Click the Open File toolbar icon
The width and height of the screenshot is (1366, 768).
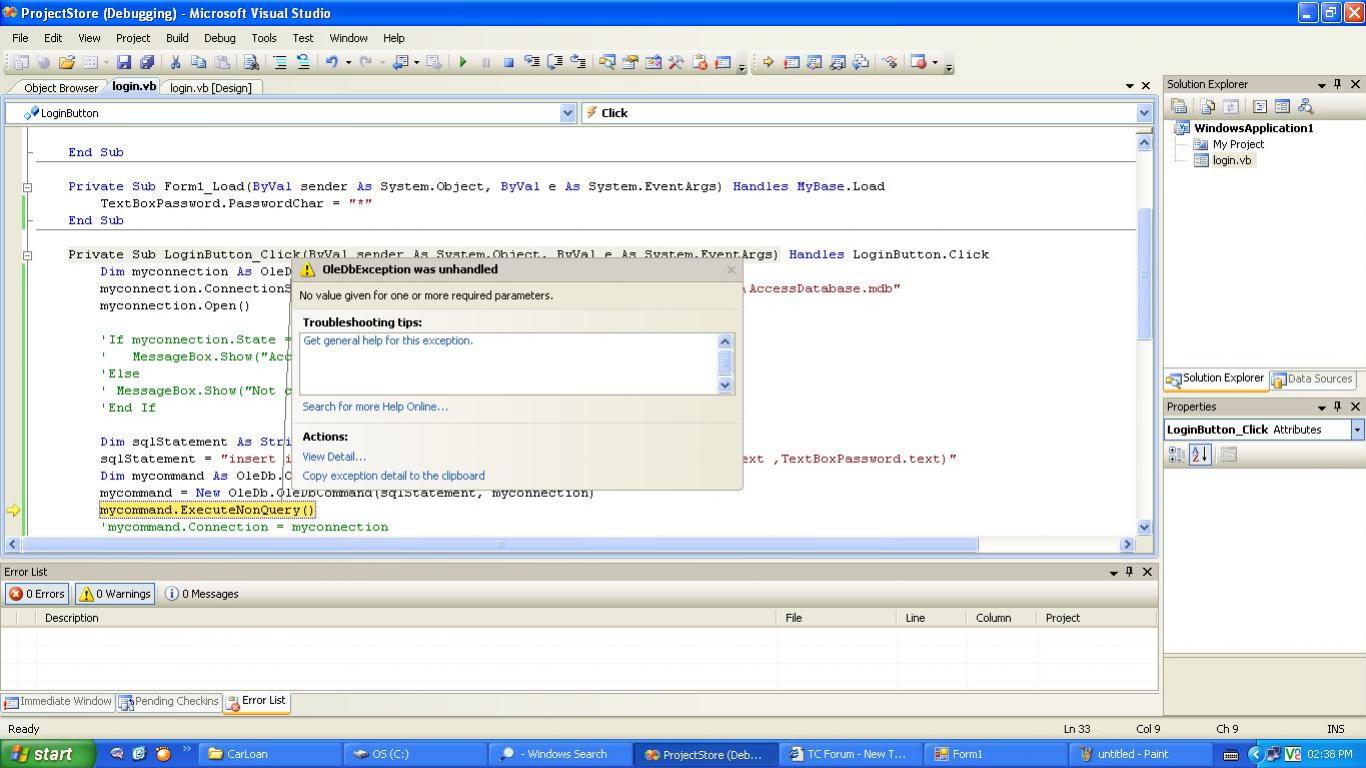pyautogui.click(x=66, y=62)
